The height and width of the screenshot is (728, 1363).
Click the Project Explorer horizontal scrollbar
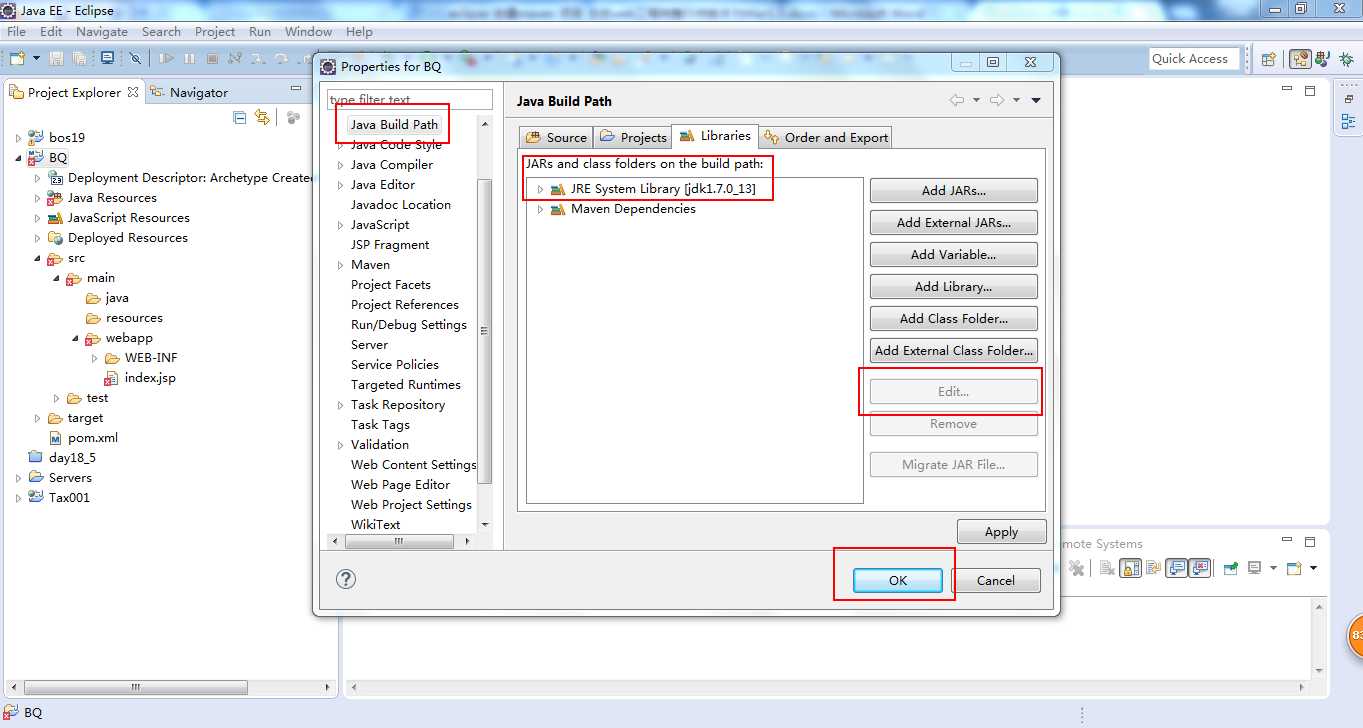(x=135, y=687)
